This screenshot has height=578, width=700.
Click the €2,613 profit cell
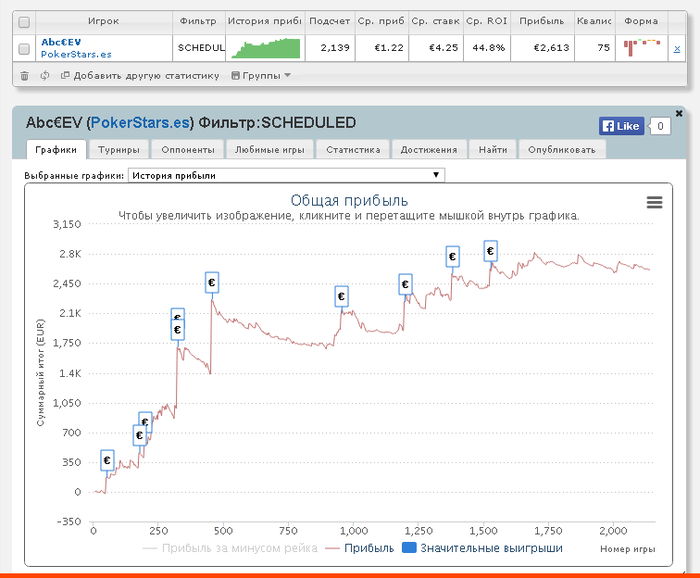pos(542,48)
